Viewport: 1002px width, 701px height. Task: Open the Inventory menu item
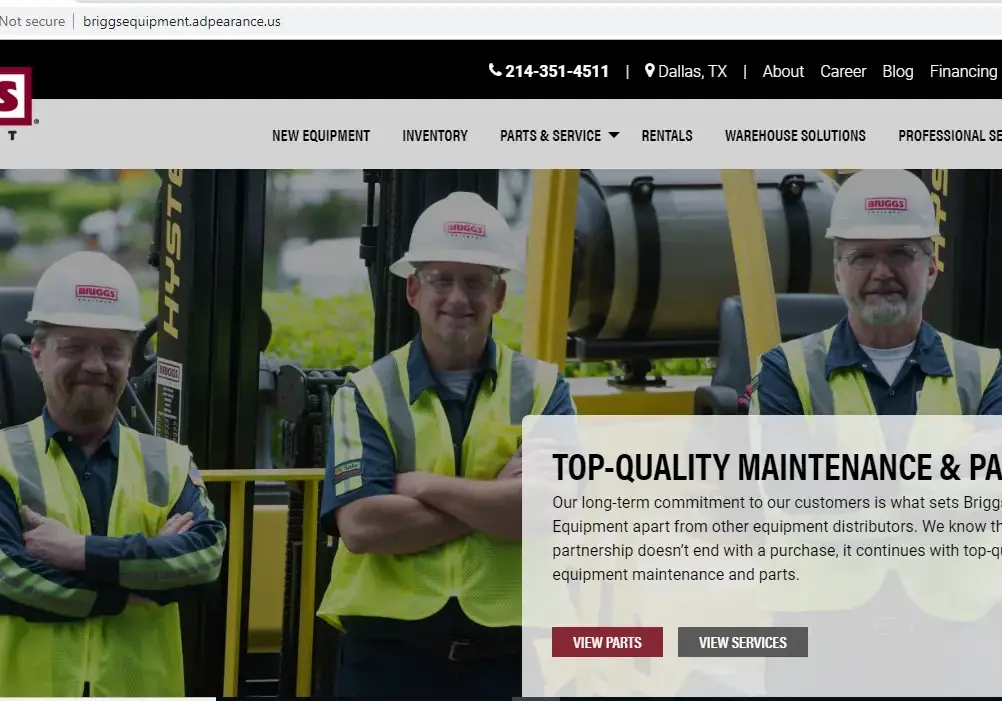point(435,136)
